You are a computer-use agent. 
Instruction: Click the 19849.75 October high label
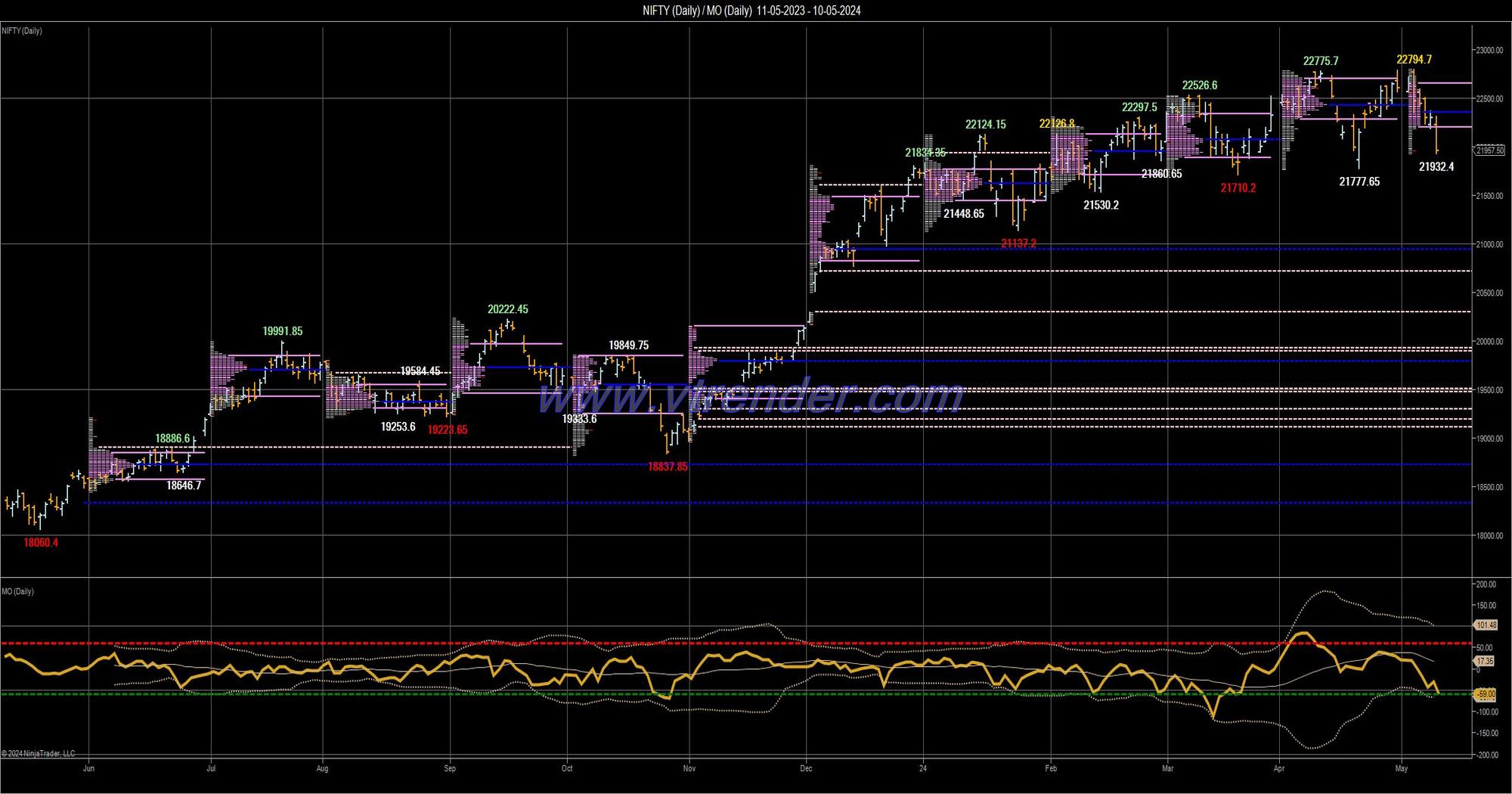(629, 346)
